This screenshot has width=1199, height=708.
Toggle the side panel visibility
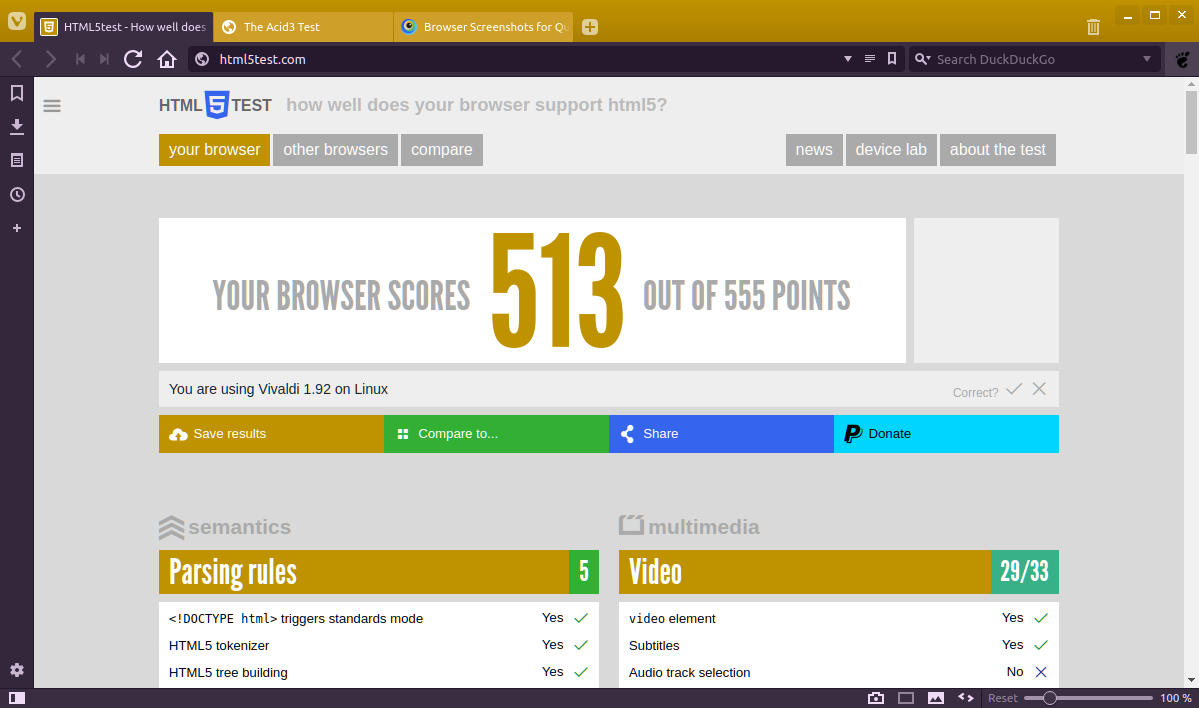click(17, 698)
